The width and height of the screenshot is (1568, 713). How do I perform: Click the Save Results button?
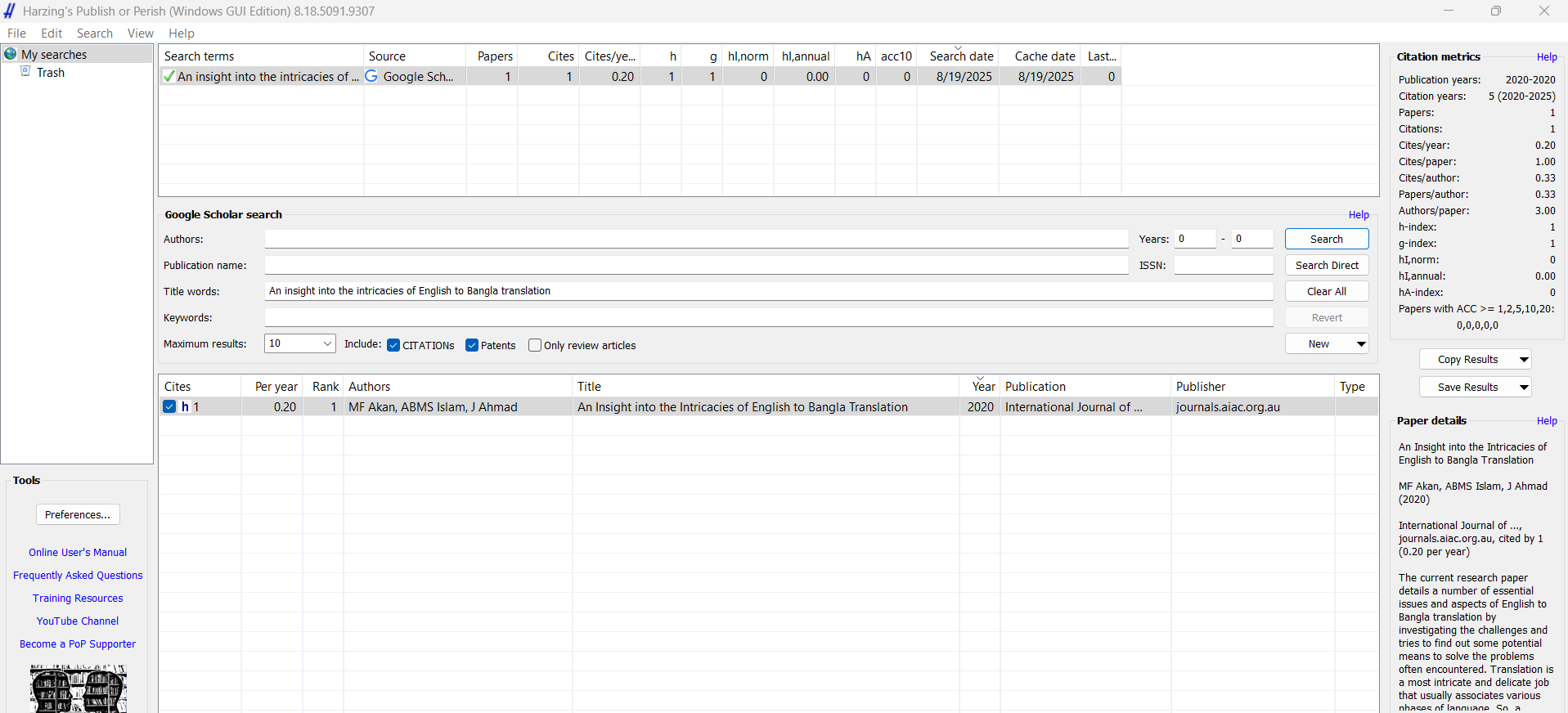(1467, 388)
